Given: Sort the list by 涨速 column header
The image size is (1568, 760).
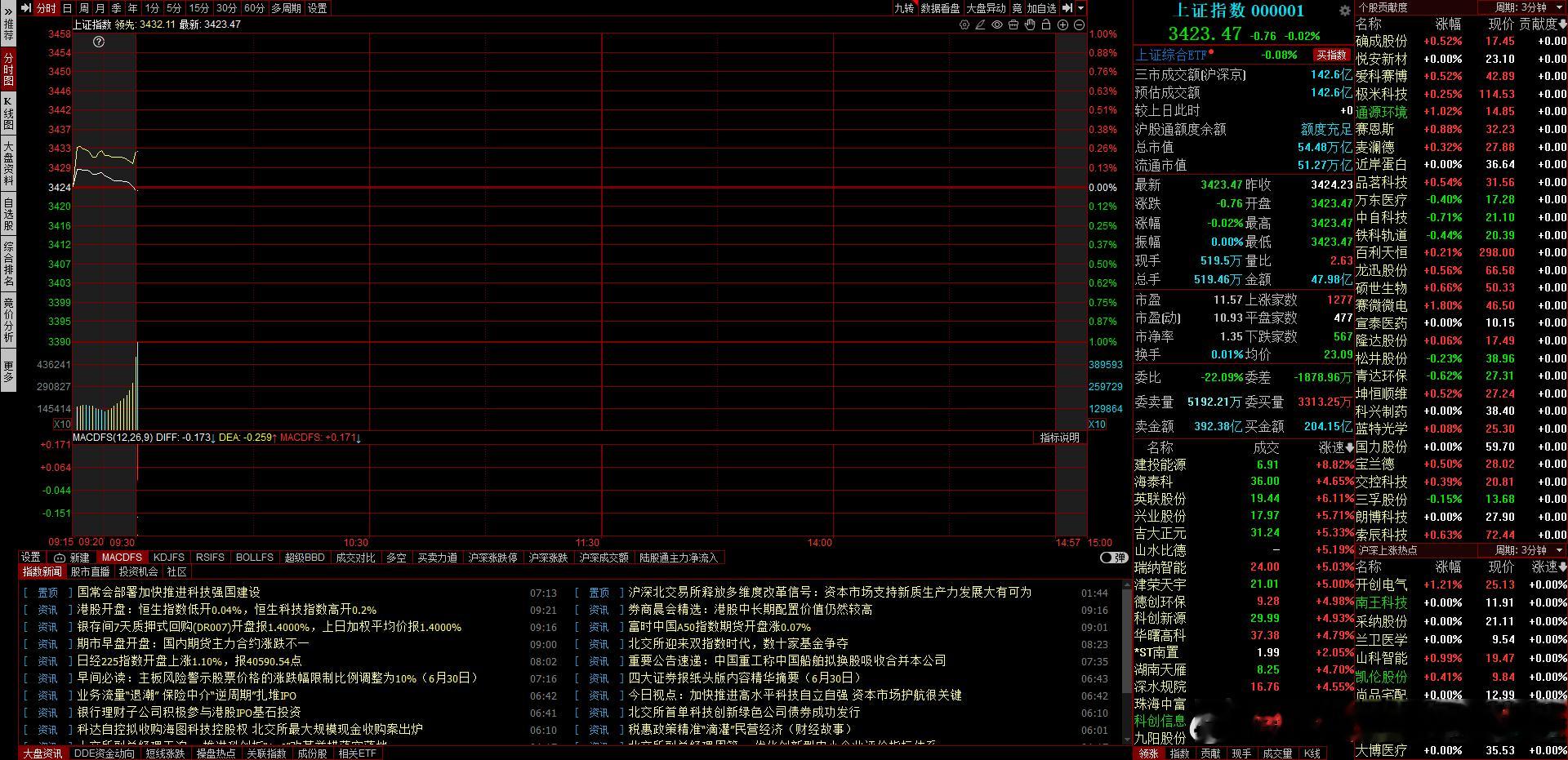Looking at the screenshot, I should click(x=1335, y=447).
